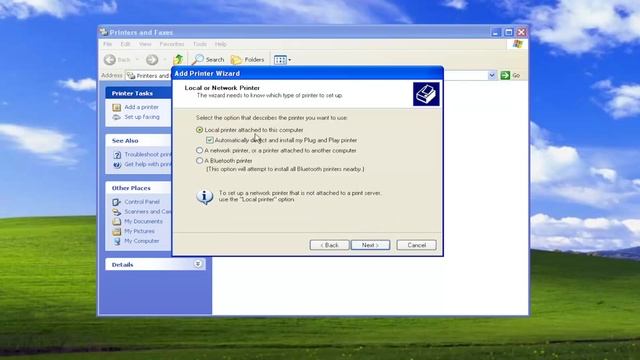
Task: Click the Folders toolbar button
Action: point(248,60)
